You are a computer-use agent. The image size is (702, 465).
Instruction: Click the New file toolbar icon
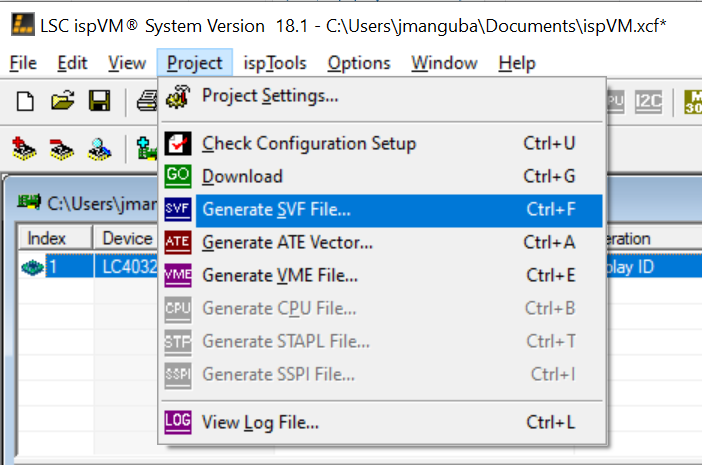coord(25,101)
